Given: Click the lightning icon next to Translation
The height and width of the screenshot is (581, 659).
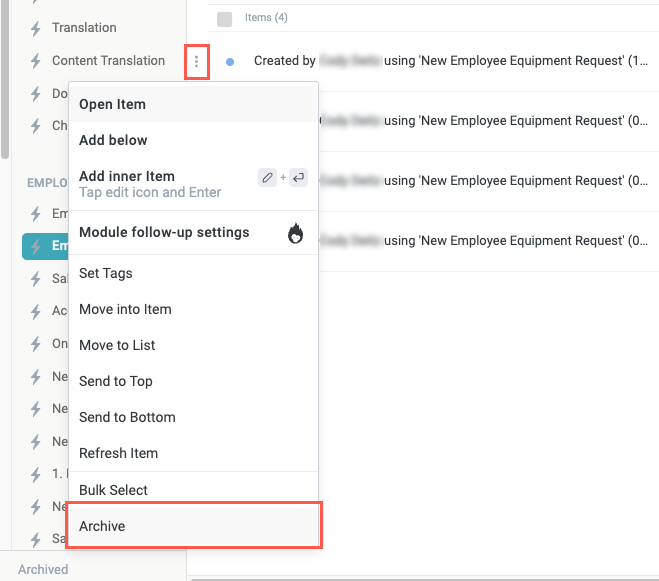Looking at the screenshot, I should (x=36, y=28).
